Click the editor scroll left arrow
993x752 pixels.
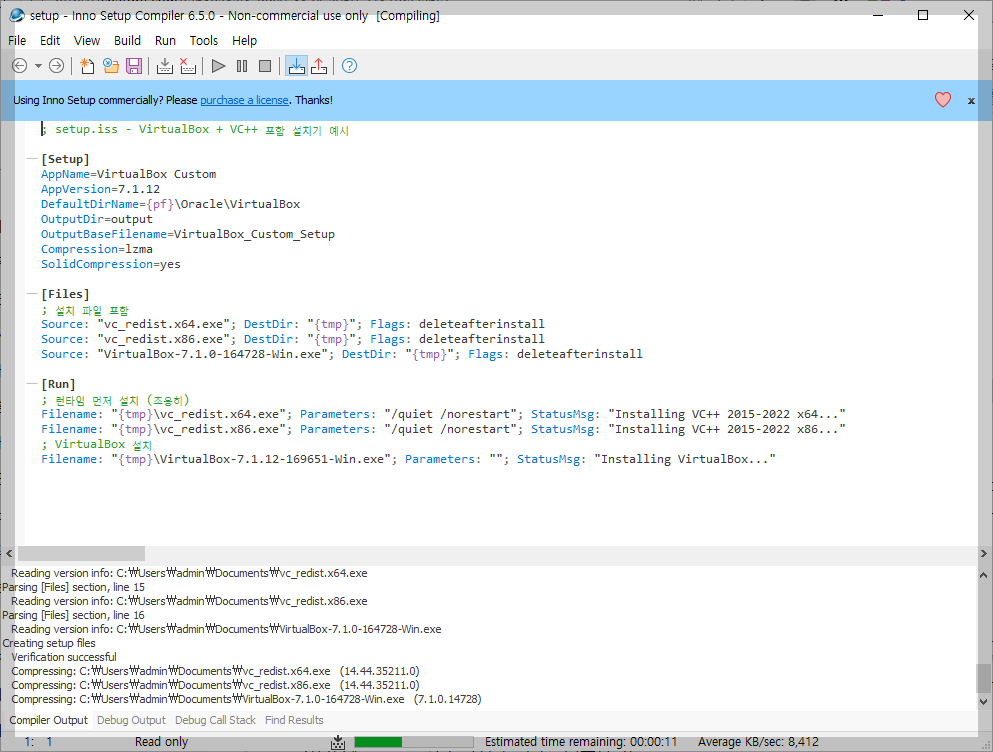click(x=9, y=554)
